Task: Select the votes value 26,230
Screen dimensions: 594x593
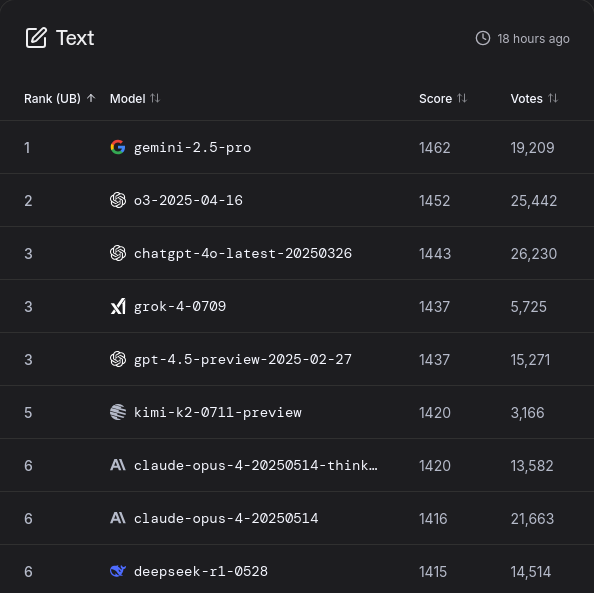Action: click(534, 254)
